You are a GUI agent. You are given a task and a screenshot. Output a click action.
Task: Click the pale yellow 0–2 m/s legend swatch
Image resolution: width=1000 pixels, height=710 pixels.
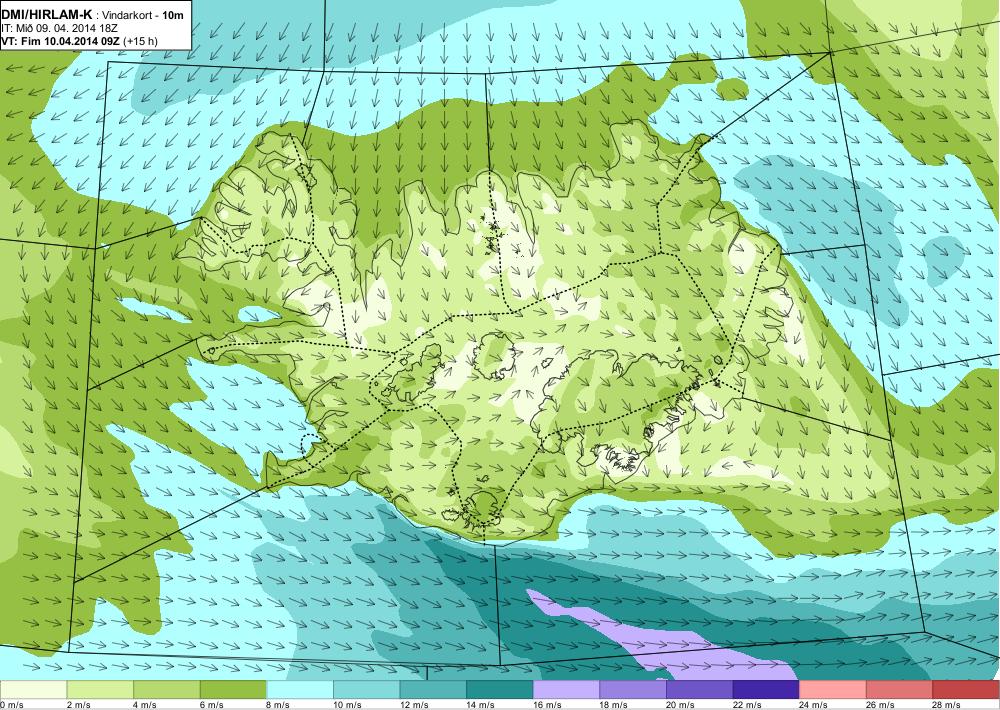[33, 690]
